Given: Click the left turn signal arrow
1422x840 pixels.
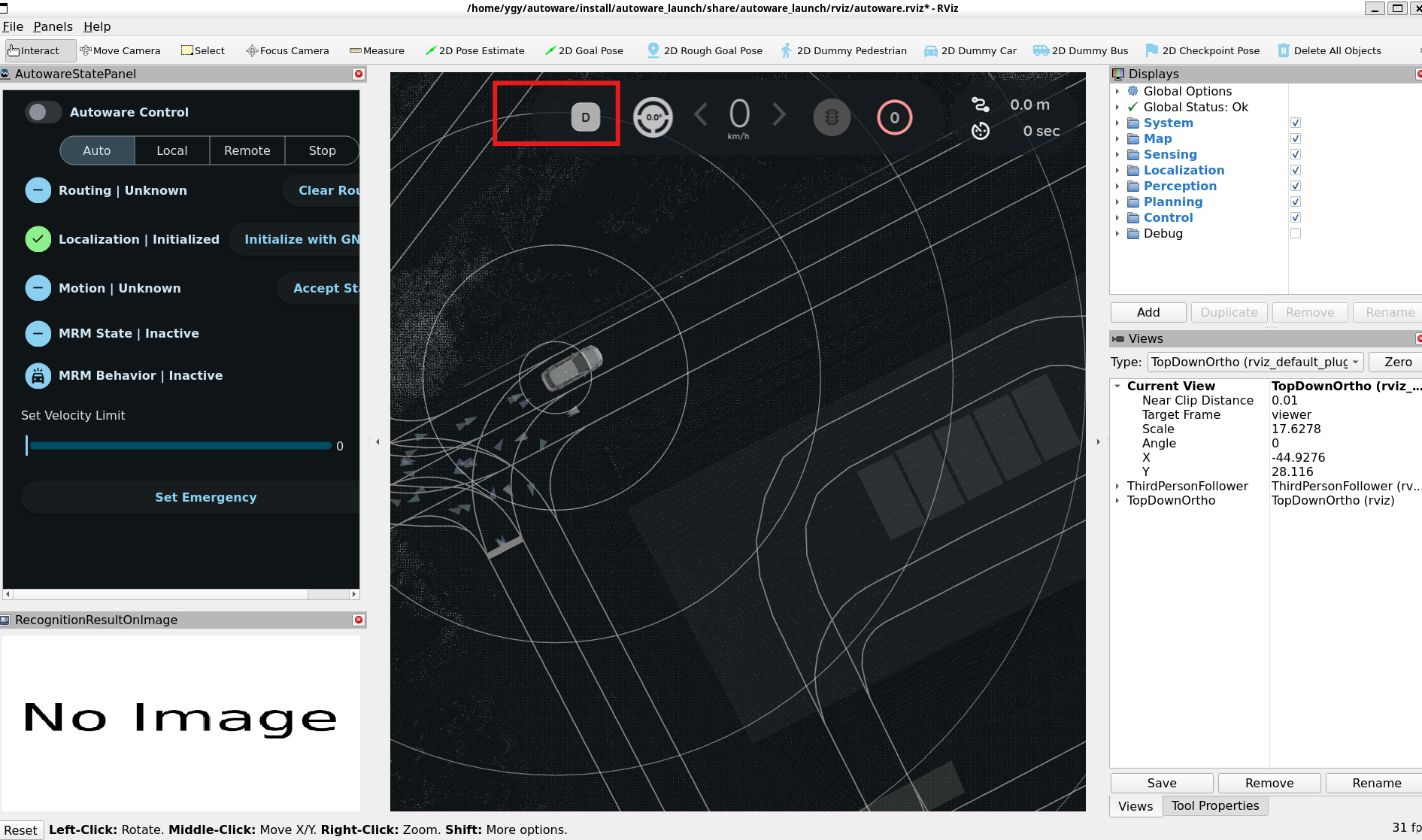Looking at the screenshot, I should [x=701, y=115].
